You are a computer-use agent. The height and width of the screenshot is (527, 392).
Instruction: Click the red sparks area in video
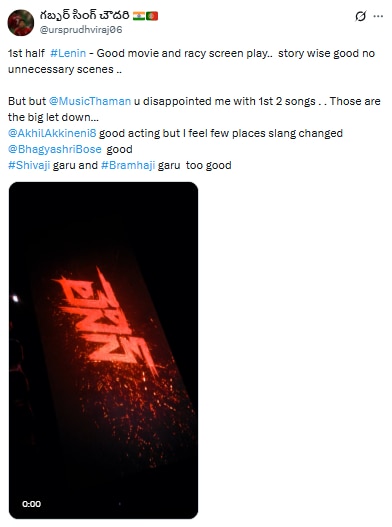tap(134, 413)
